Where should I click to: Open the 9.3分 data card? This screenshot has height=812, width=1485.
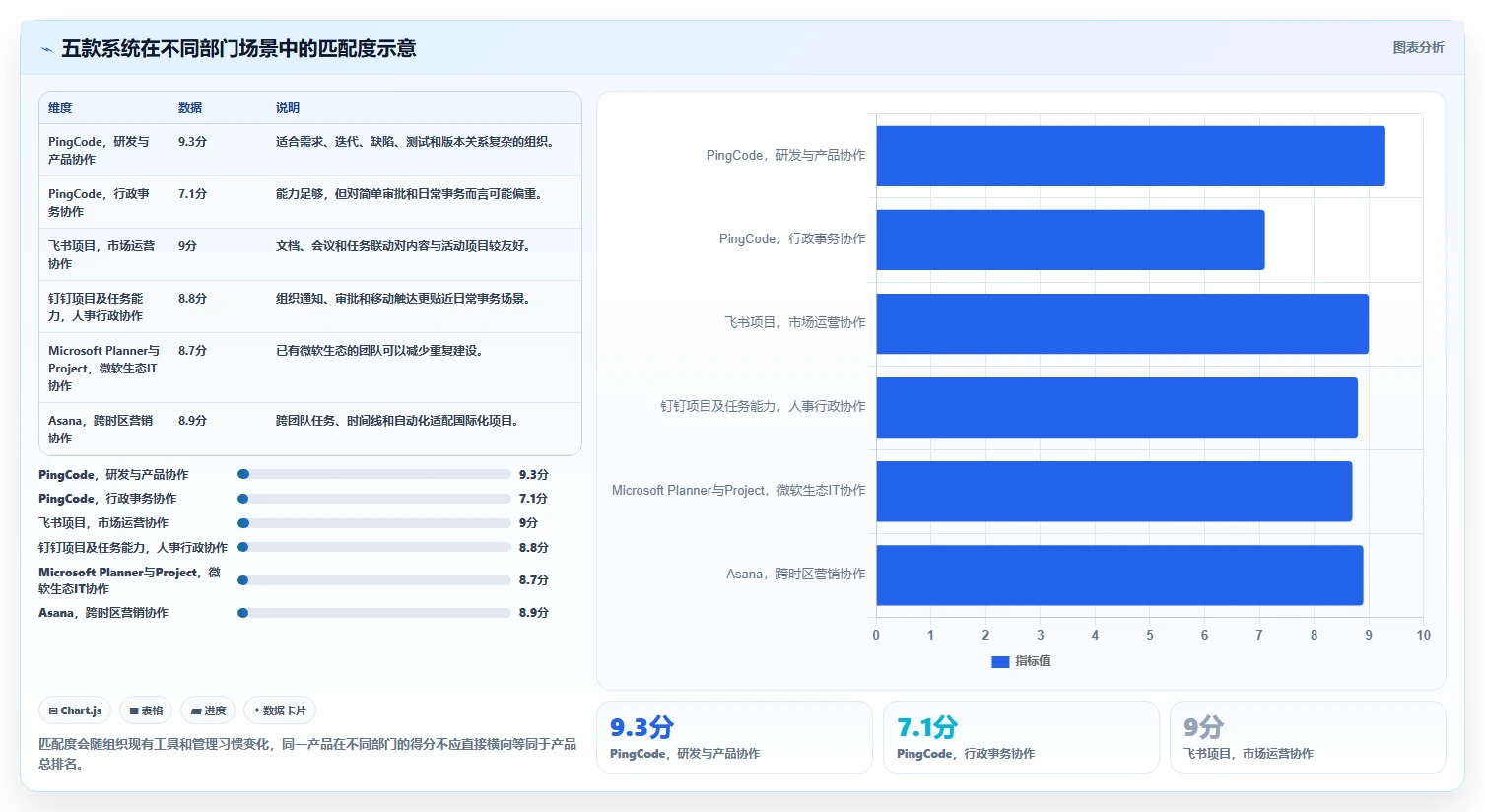734,737
